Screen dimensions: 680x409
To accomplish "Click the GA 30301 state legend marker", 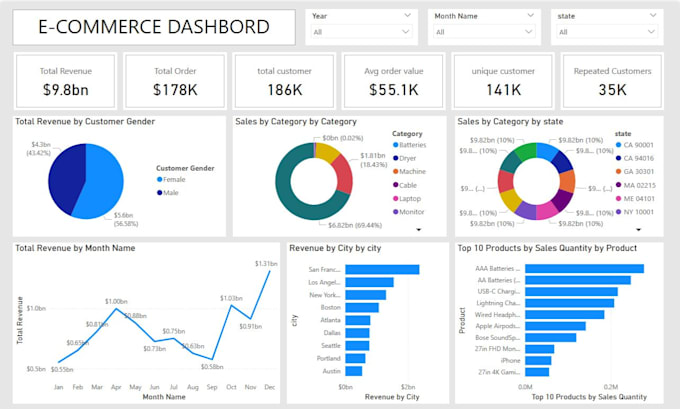I will coord(618,172).
